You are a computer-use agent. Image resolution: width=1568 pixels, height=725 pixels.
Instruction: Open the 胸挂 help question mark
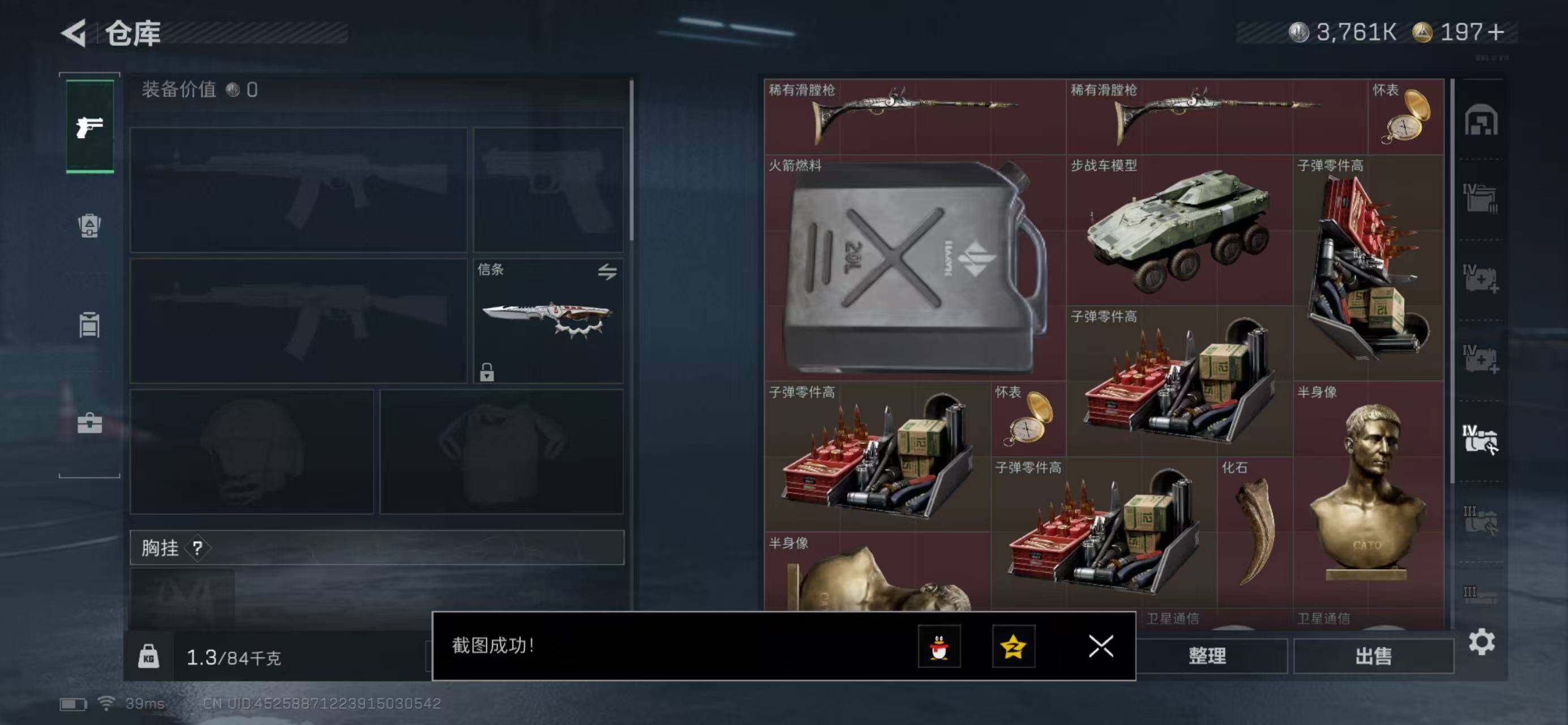197,548
